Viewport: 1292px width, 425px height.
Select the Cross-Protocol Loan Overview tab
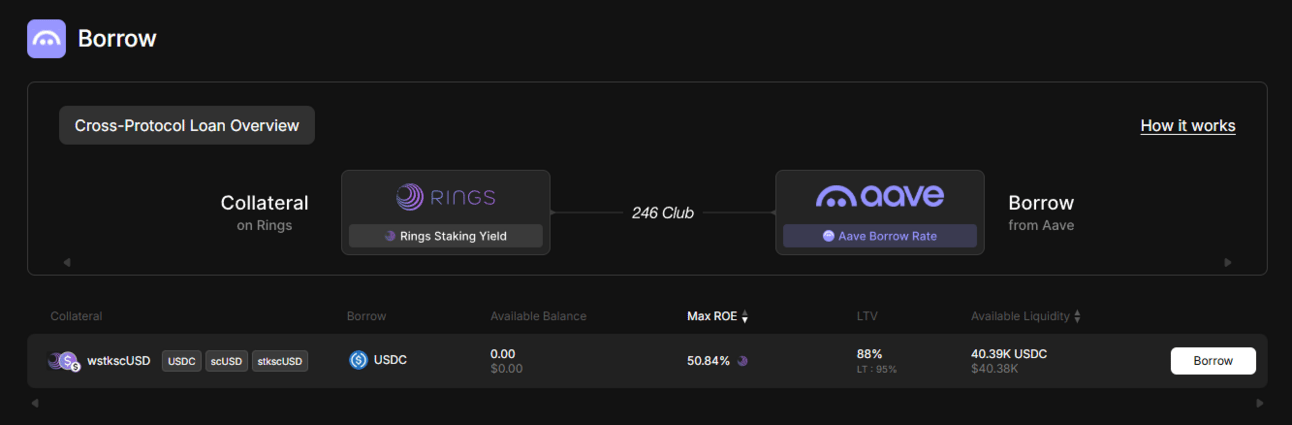[x=187, y=126]
